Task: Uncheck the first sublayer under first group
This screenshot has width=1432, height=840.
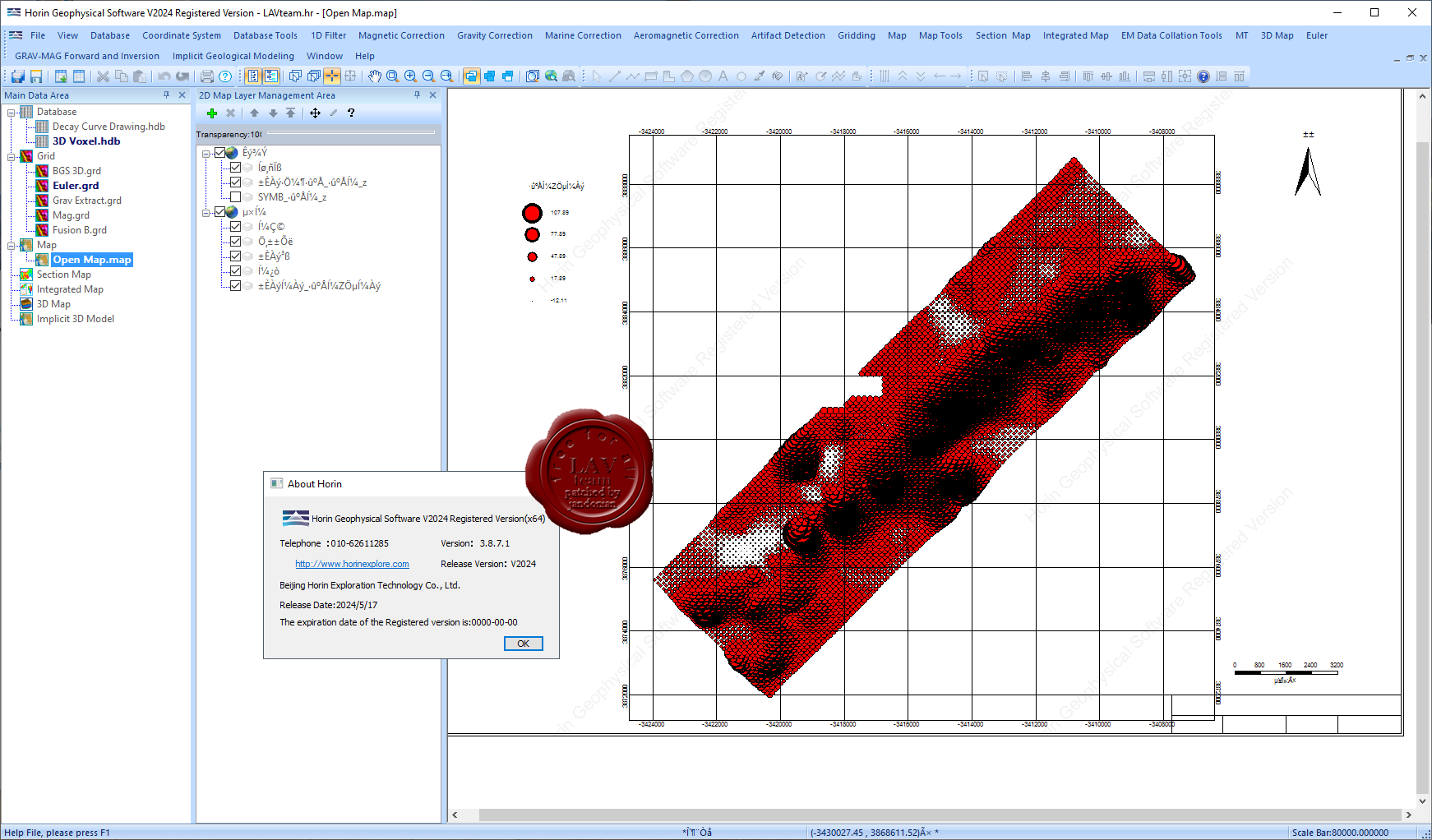Action: pos(235,168)
